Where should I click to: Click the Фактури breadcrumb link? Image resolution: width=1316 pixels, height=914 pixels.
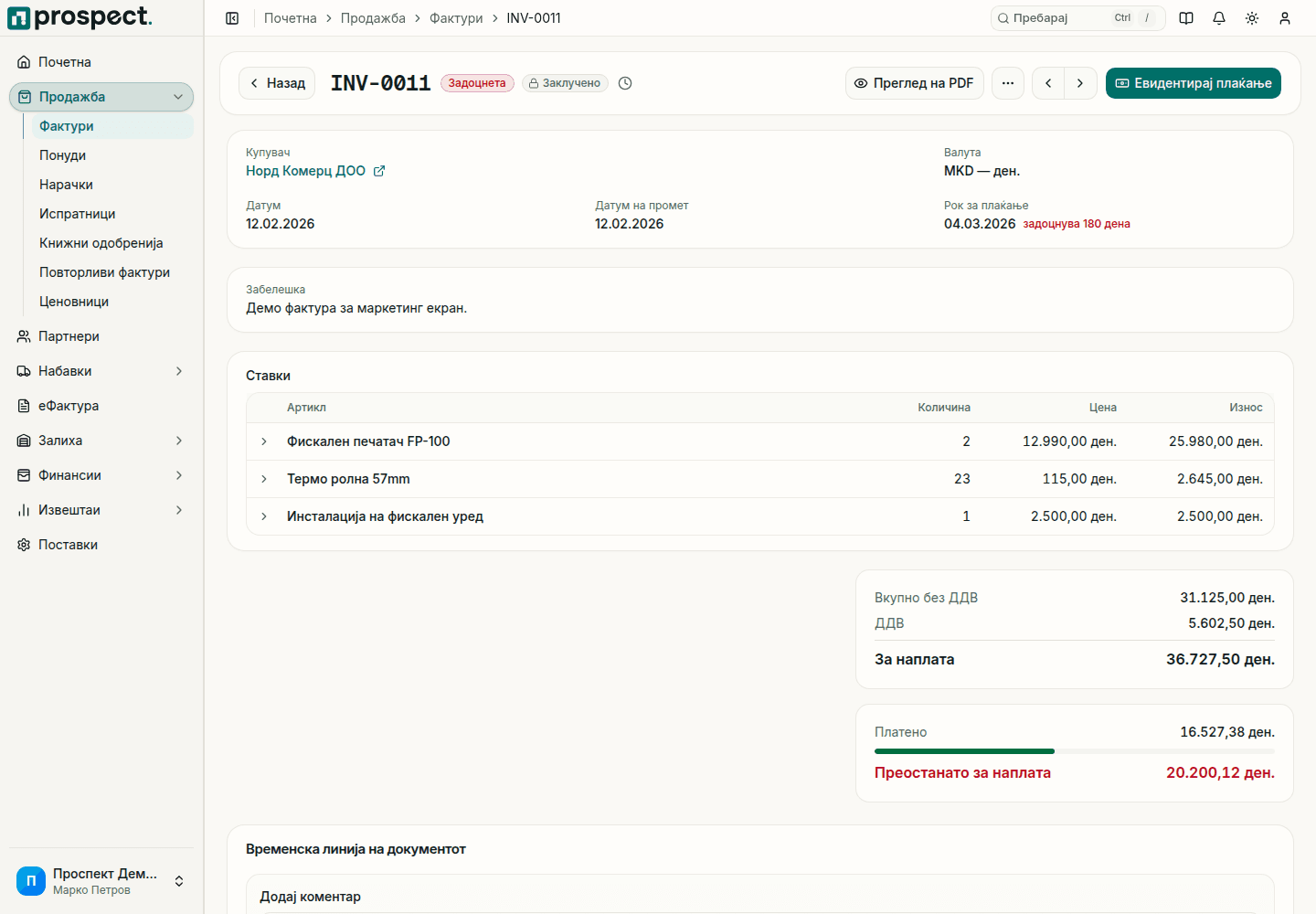pyautogui.click(x=456, y=18)
